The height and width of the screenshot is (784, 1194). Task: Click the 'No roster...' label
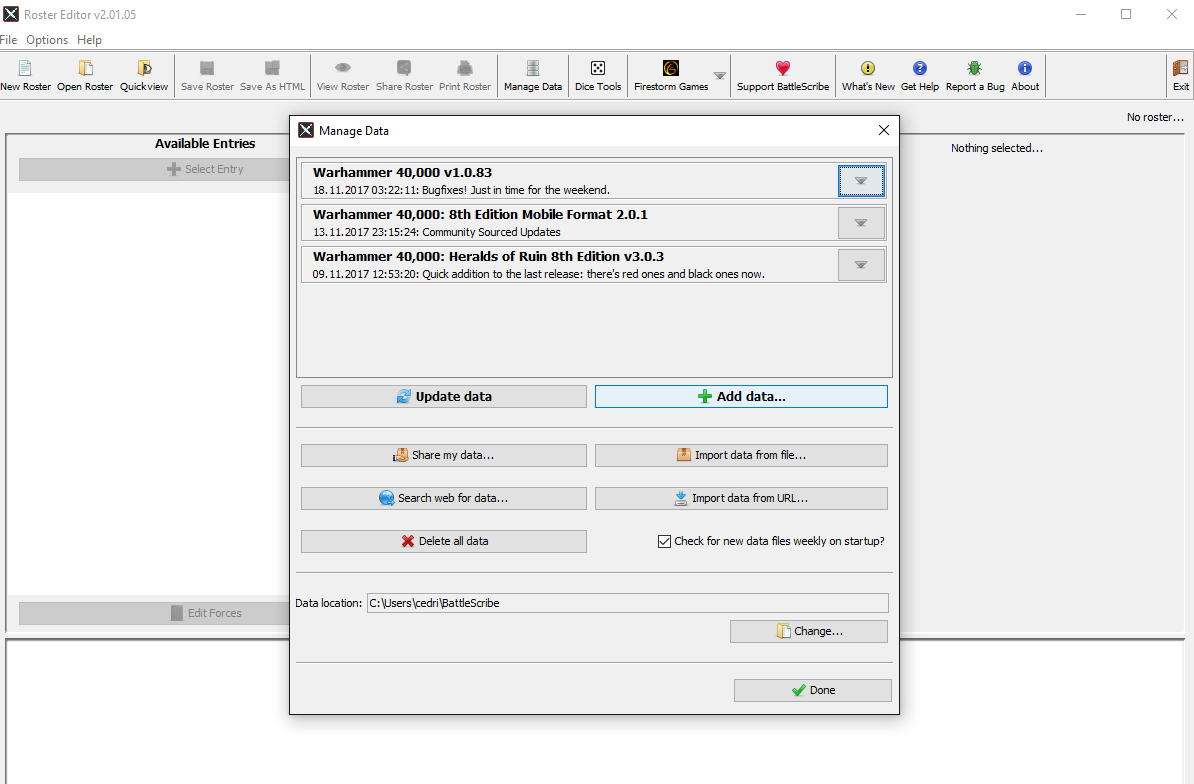pyautogui.click(x=1155, y=117)
